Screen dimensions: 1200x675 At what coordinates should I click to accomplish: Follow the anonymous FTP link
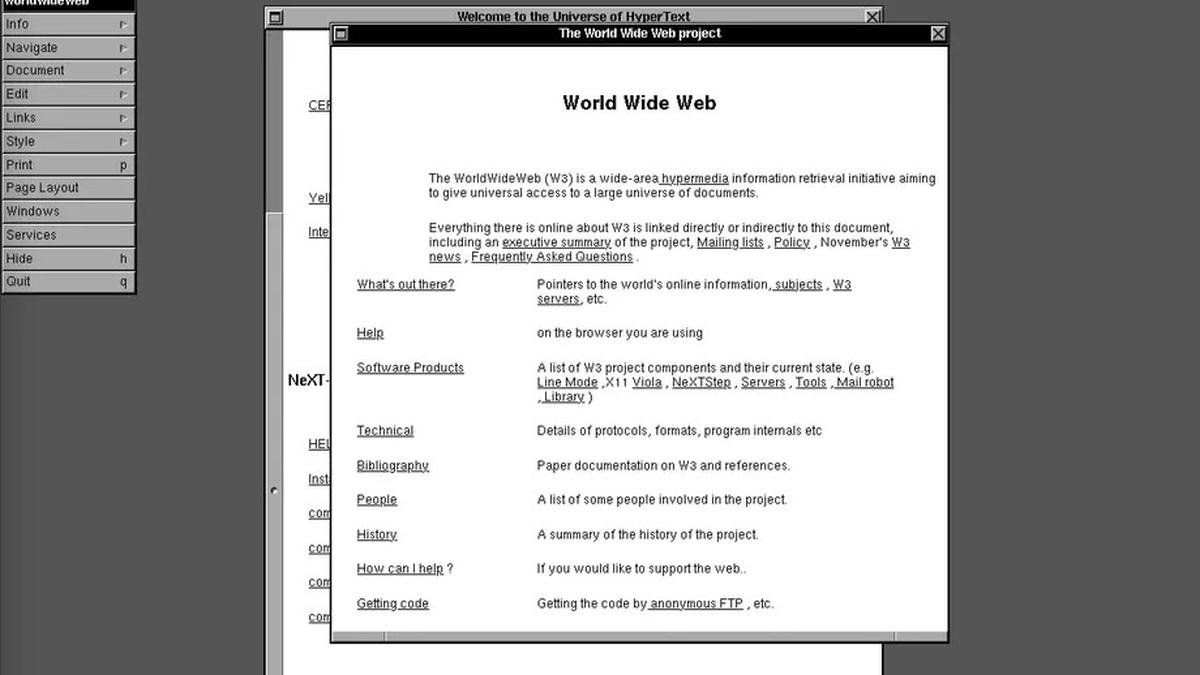pyautogui.click(x=696, y=603)
